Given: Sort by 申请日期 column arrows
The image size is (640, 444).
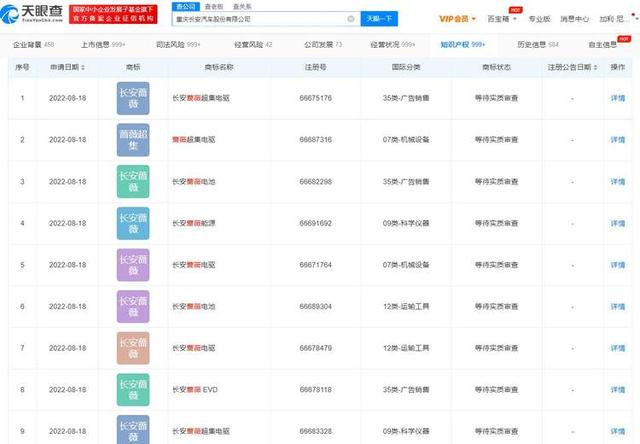Looking at the screenshot, I should [83, 67].
